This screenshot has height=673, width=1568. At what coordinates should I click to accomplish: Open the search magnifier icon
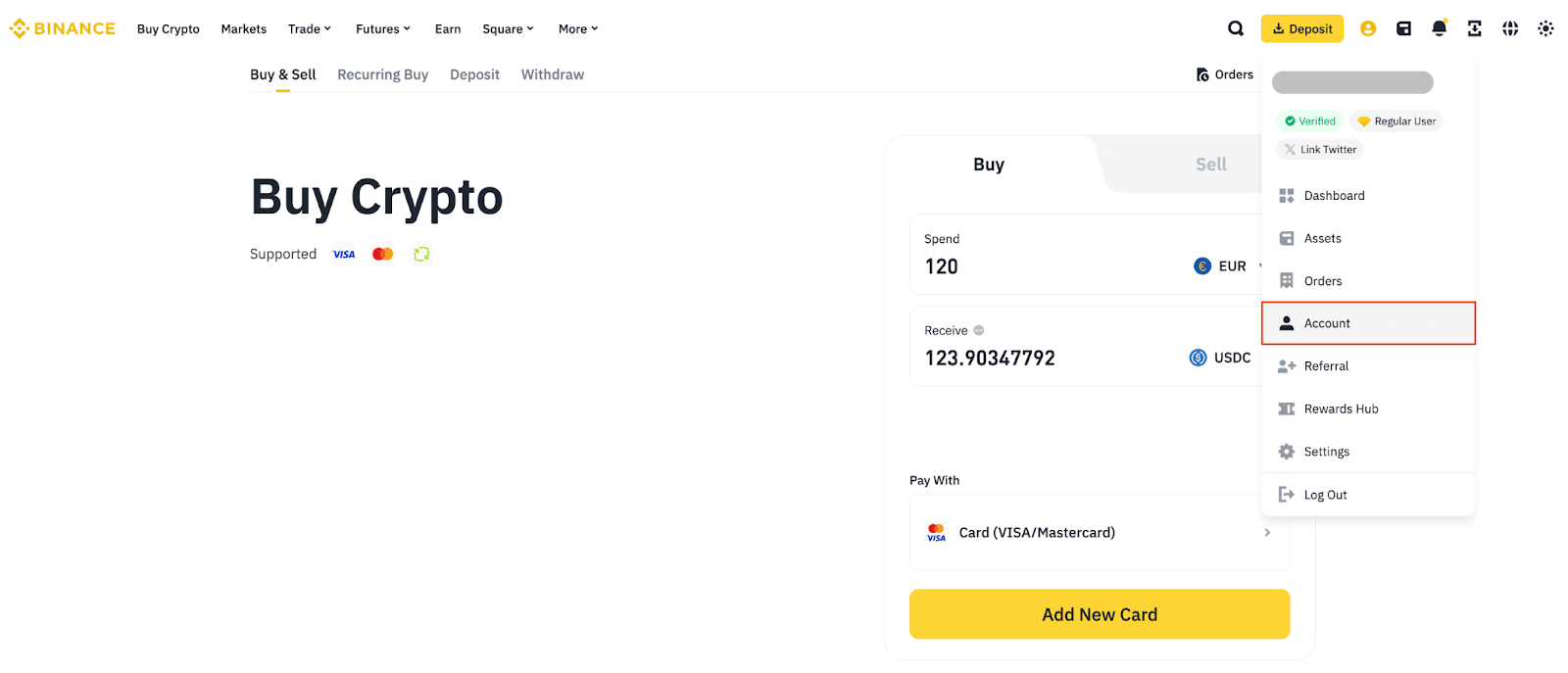click(x=1236, y=28)
